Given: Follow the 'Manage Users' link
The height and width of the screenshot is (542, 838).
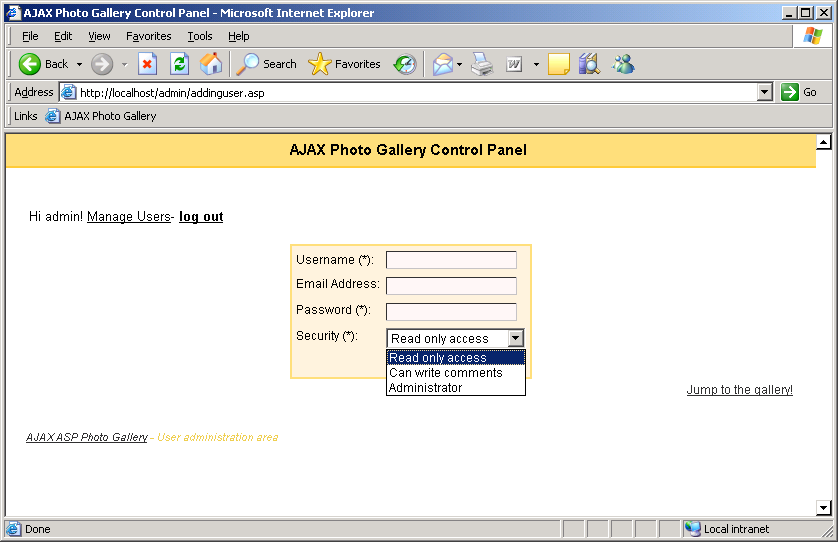Looking at the screenshot, I should pos(128,217).
